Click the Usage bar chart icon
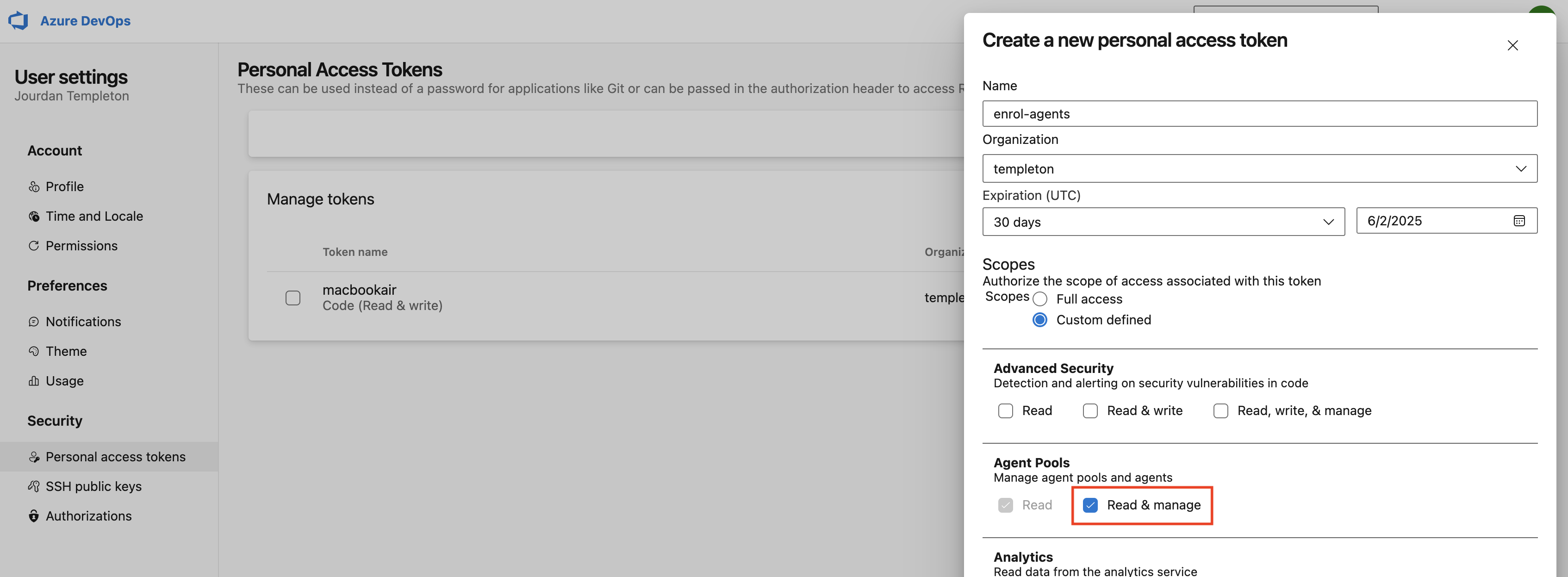This screenshot has width=1568, height=577. pos(34,381)
